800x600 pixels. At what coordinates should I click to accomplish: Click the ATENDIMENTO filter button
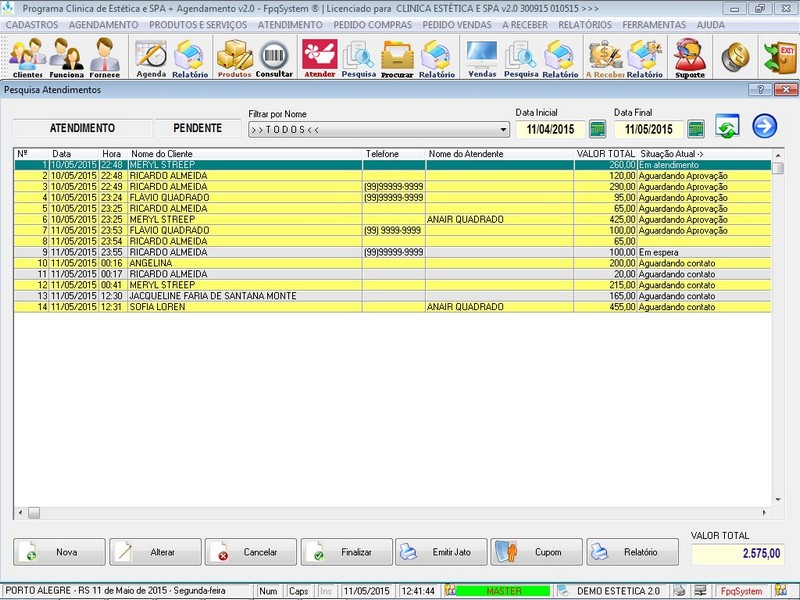click(x=82, y=128)
